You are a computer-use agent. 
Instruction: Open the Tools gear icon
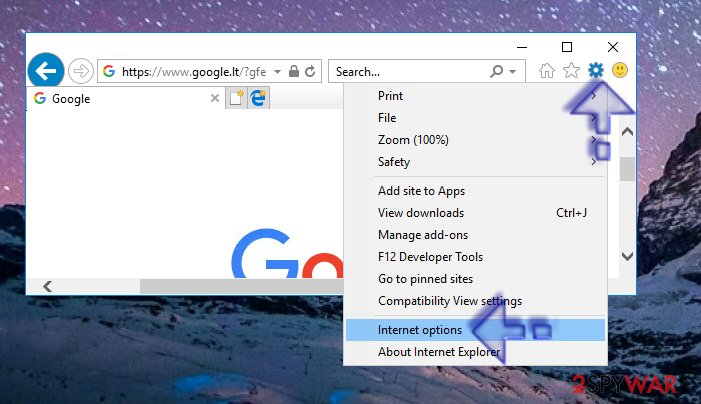[595, 70]
